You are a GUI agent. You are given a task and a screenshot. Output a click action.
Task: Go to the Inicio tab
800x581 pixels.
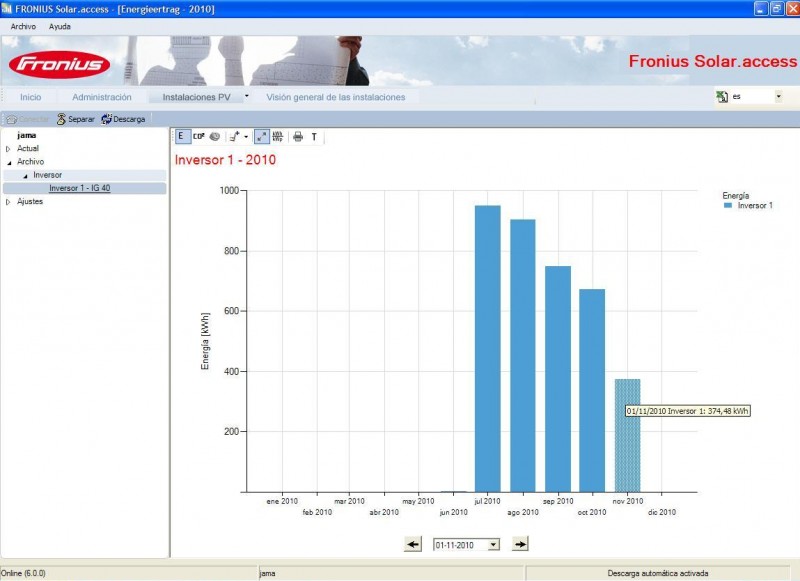(x=31, y=97)
